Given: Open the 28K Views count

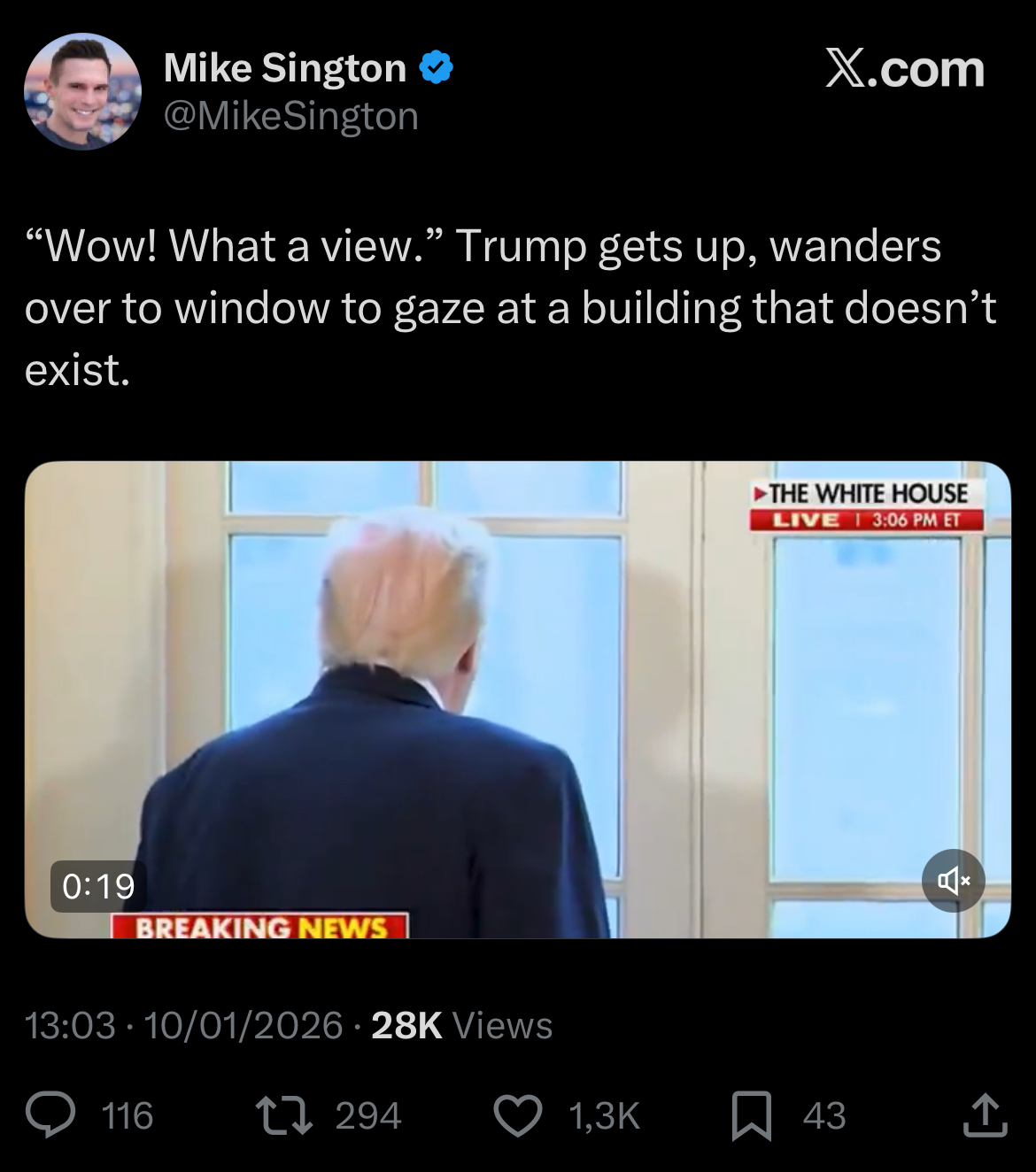Looking at the screenshot, I should click(462, 1025).
